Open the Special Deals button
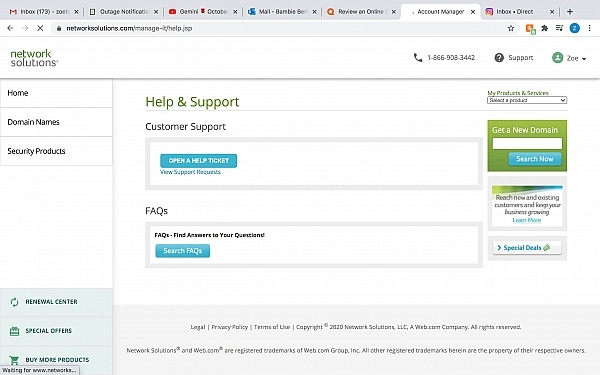Screen dimensions: 600x375 pyautogui.click(x=527, y=248)
